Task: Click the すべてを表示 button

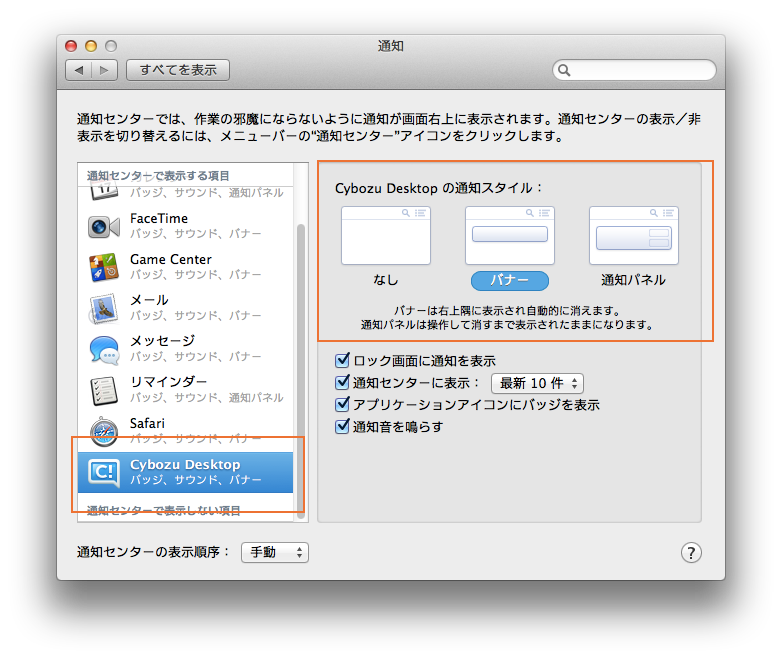Action: tap(178, 70)
